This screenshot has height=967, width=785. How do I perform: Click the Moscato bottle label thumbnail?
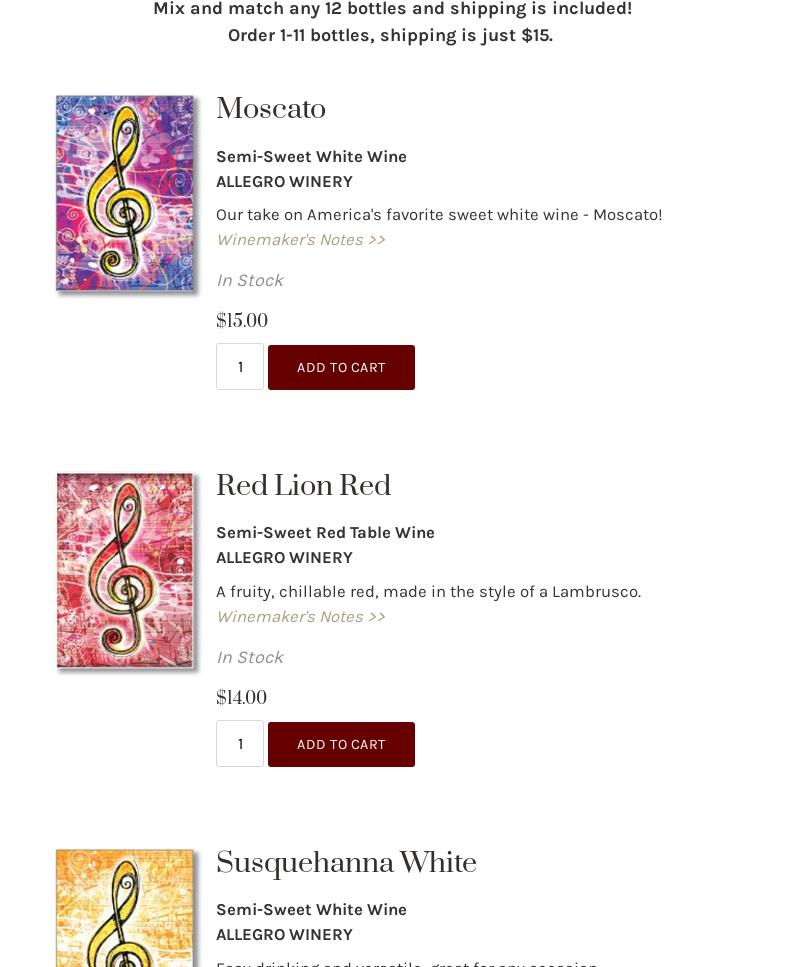124,193
